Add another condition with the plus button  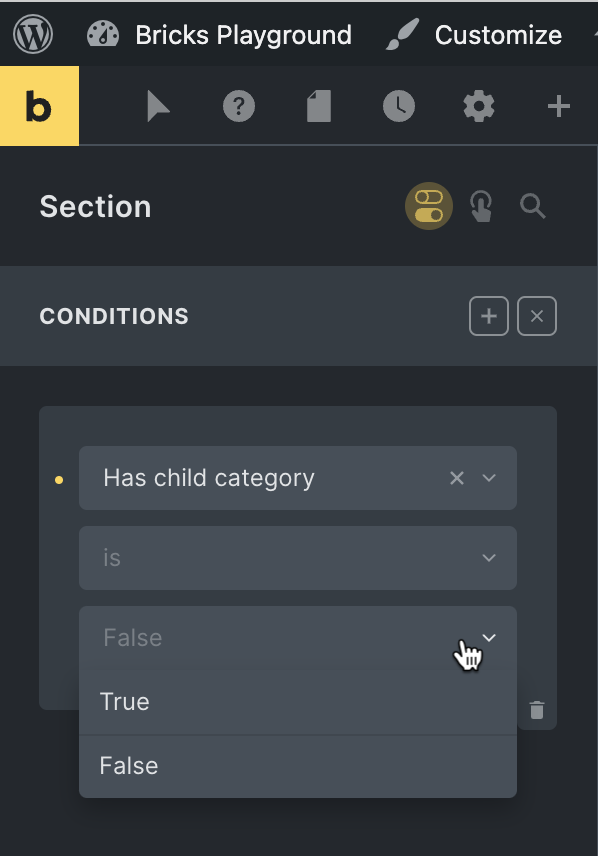click(x=489, y=316)
